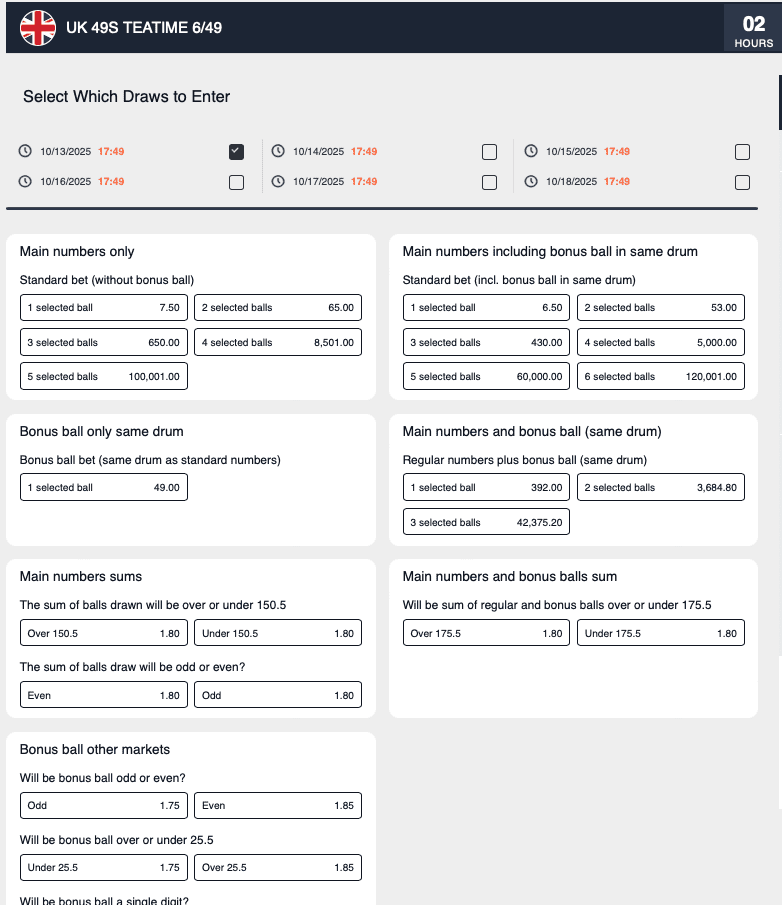Click clock icon beside 10/17/2025 draw

click(x=279, y=182)
